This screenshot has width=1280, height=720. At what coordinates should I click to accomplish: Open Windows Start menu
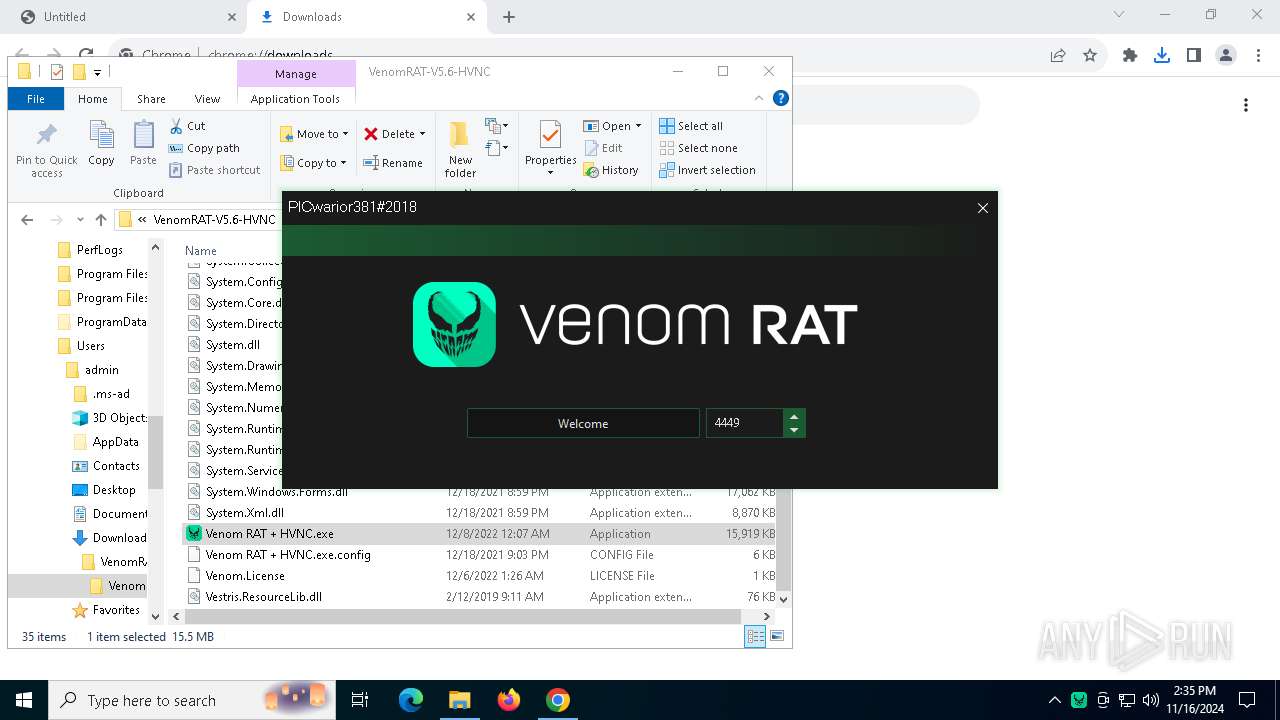pyautogui.click(x=24, y=700)
